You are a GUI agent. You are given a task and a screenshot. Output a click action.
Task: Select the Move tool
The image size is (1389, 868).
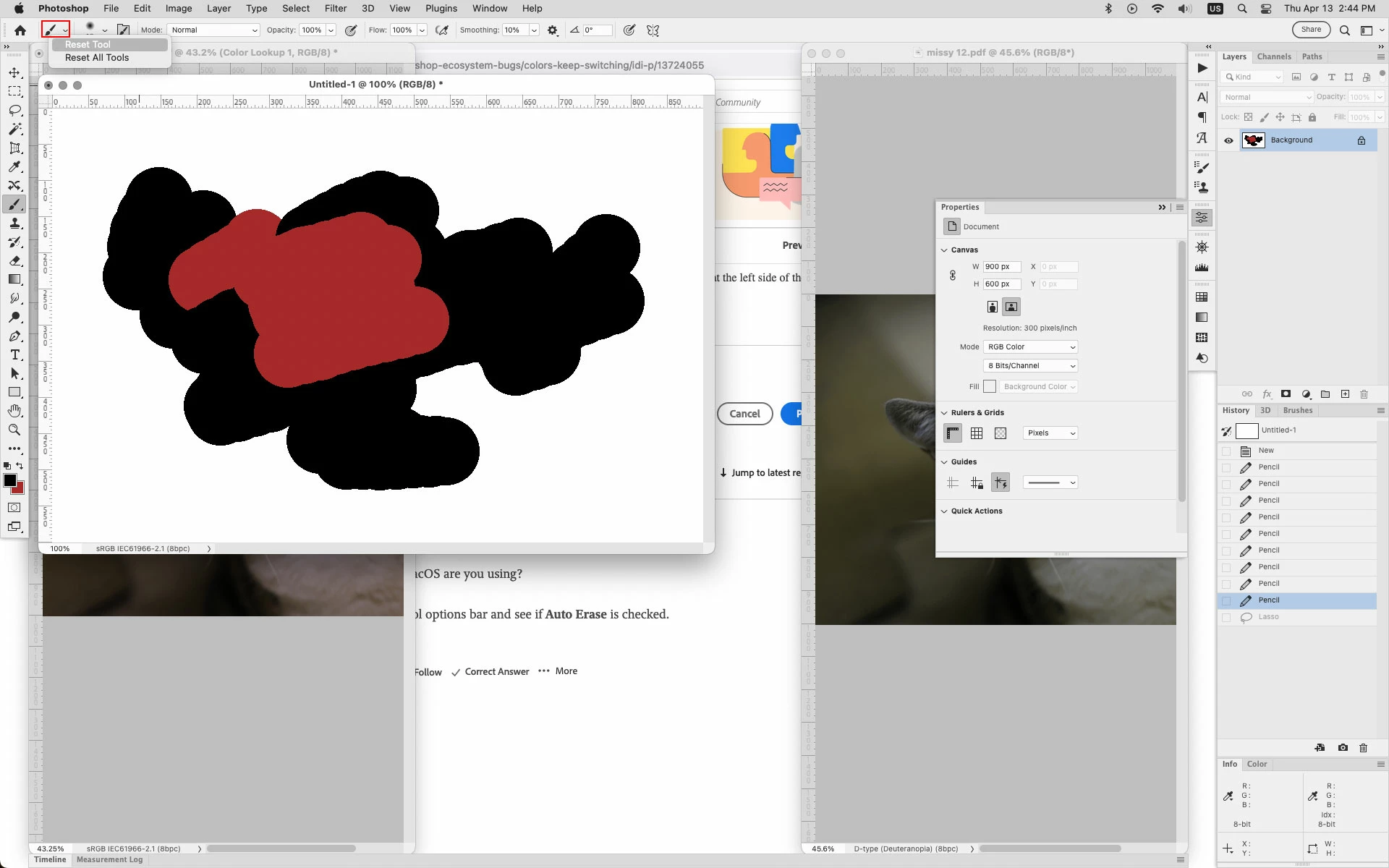(14, 73)
